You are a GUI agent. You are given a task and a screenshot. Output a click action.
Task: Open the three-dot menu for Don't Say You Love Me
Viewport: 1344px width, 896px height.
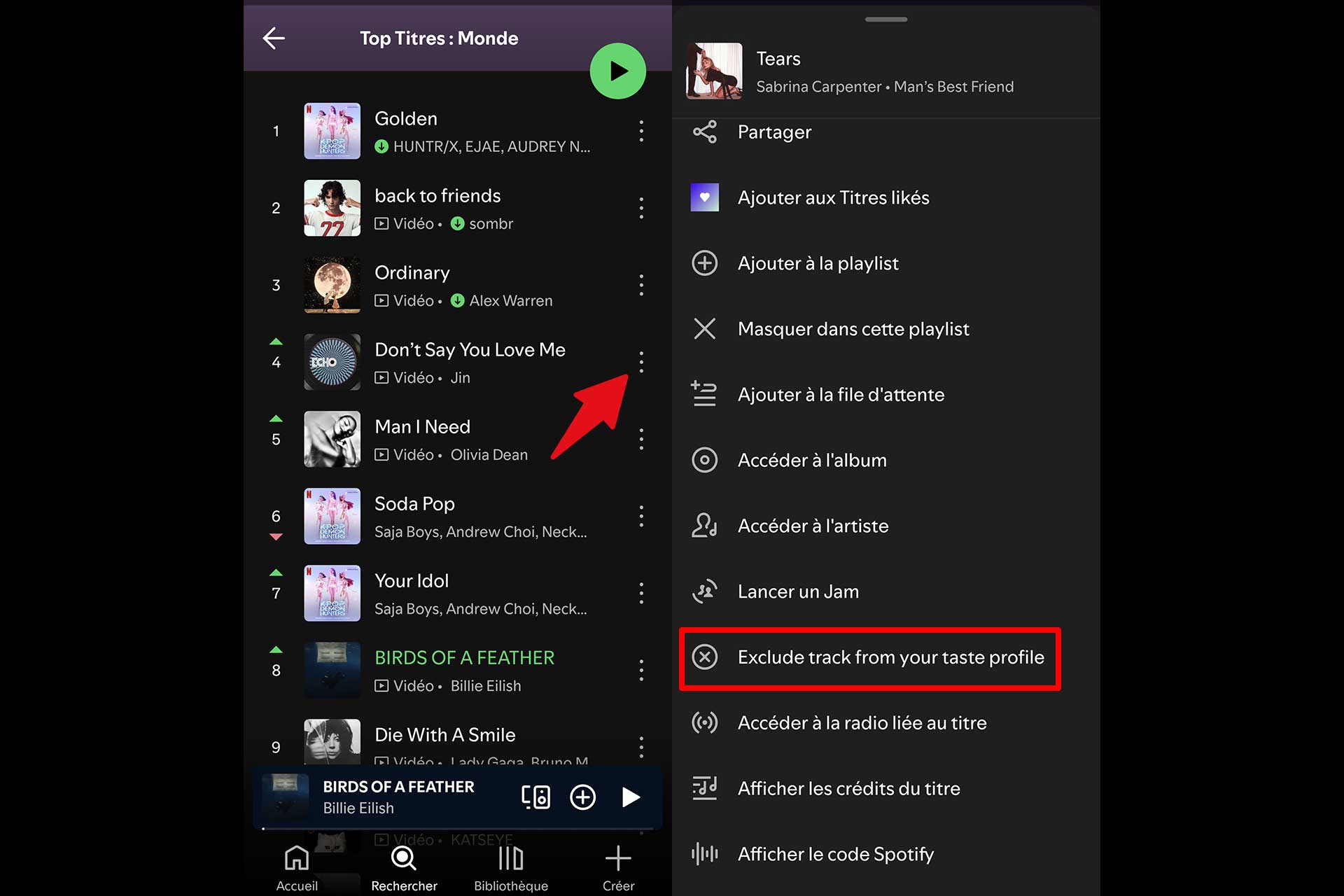pyautogui.click(x=641, y=362)
